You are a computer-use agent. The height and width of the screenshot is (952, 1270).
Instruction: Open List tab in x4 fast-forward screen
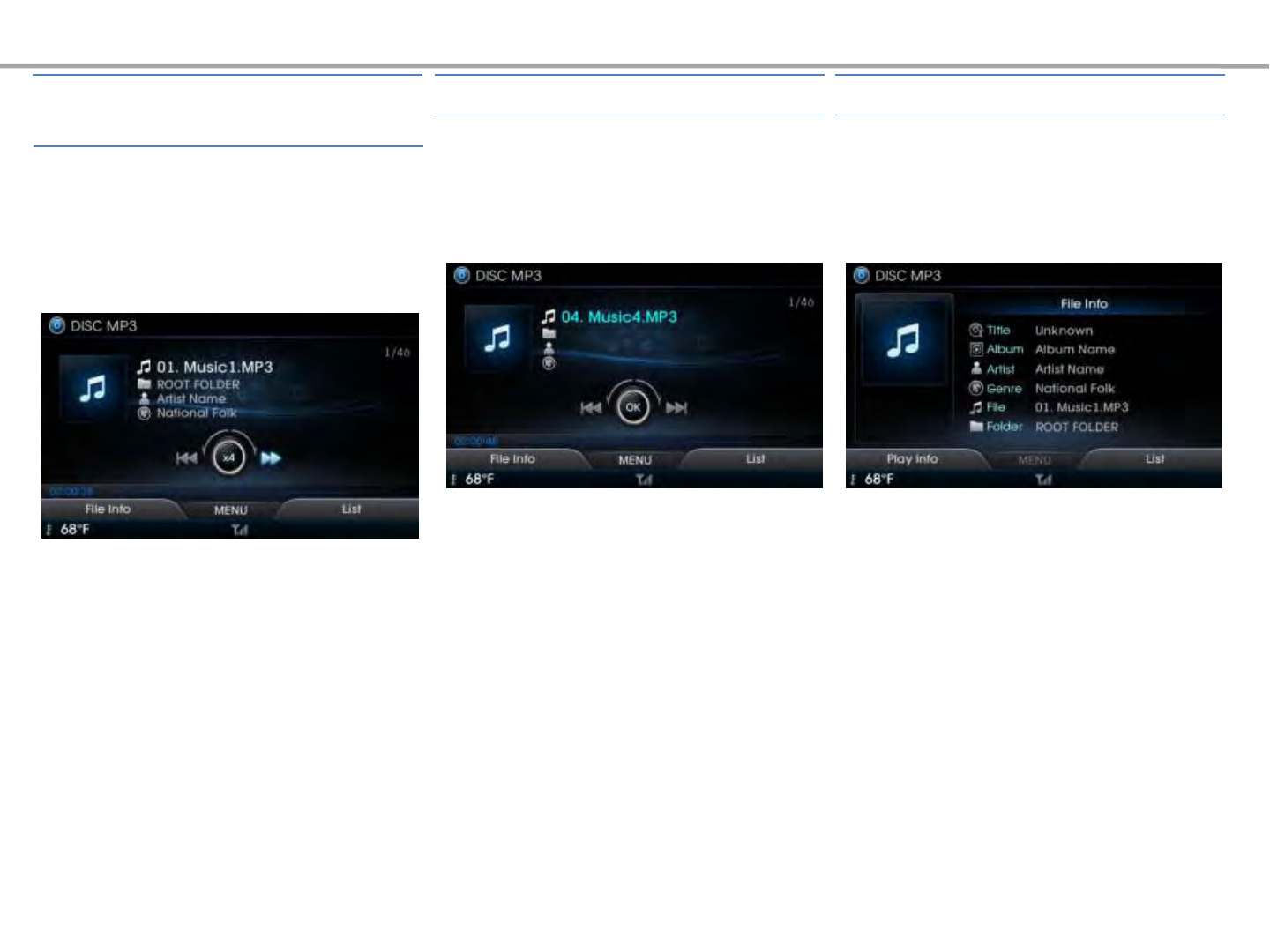(351, 509)
